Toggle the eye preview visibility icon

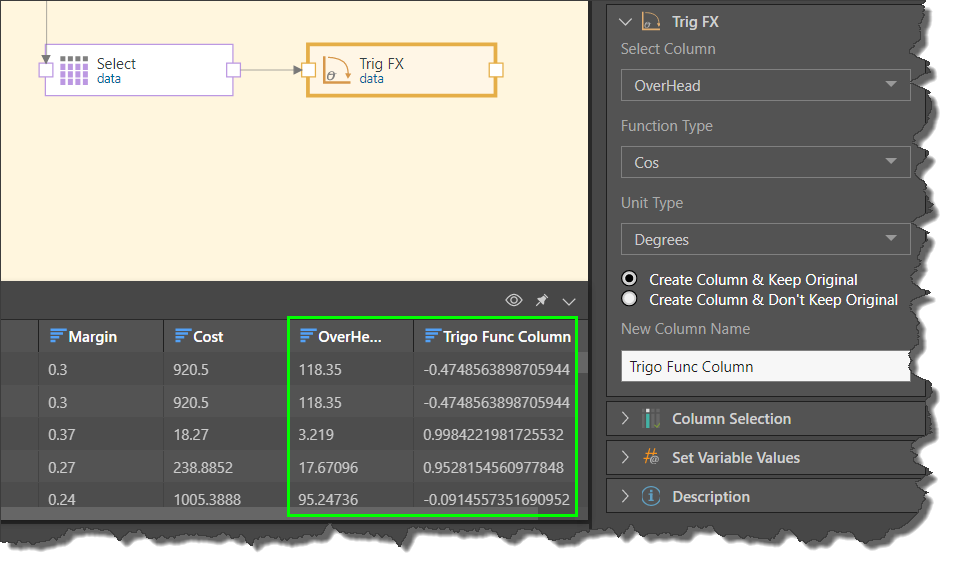(x=514, y=301)
